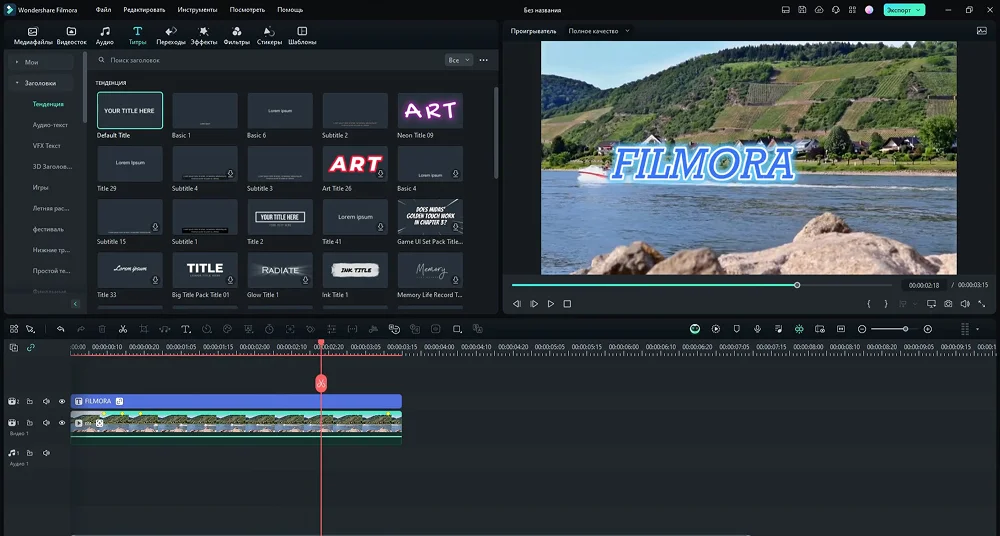Select Игры category in sidebar

point(40,188)
